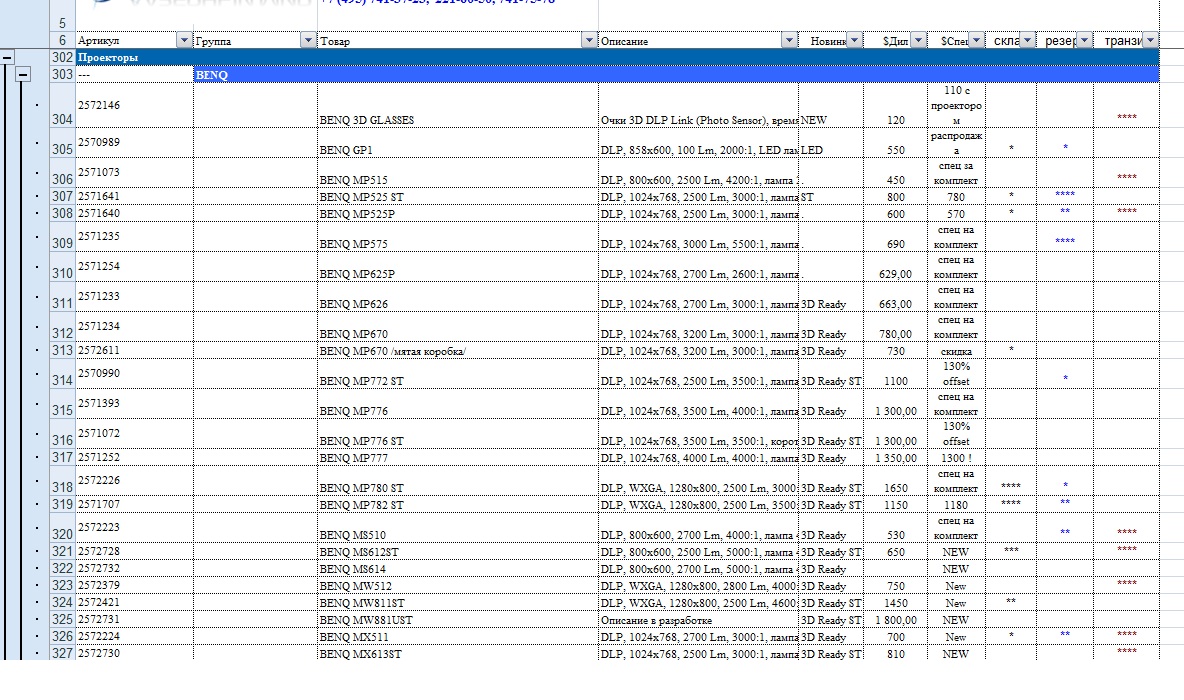Select cell BENQ MS614
Screen dimensions: 1184x700
click(x=458, y=569)
